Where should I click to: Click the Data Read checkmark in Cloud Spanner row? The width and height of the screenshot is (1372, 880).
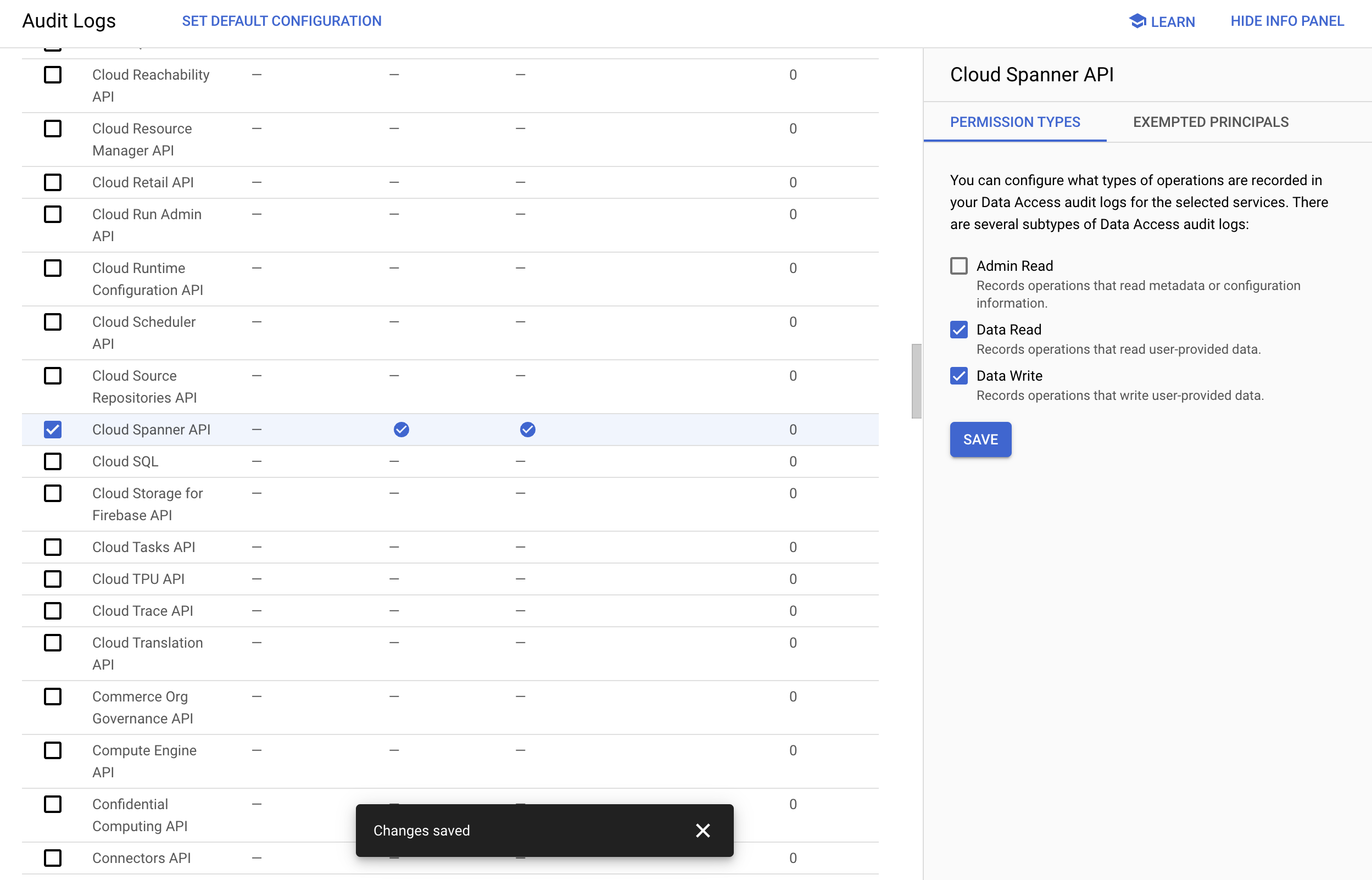401,429
